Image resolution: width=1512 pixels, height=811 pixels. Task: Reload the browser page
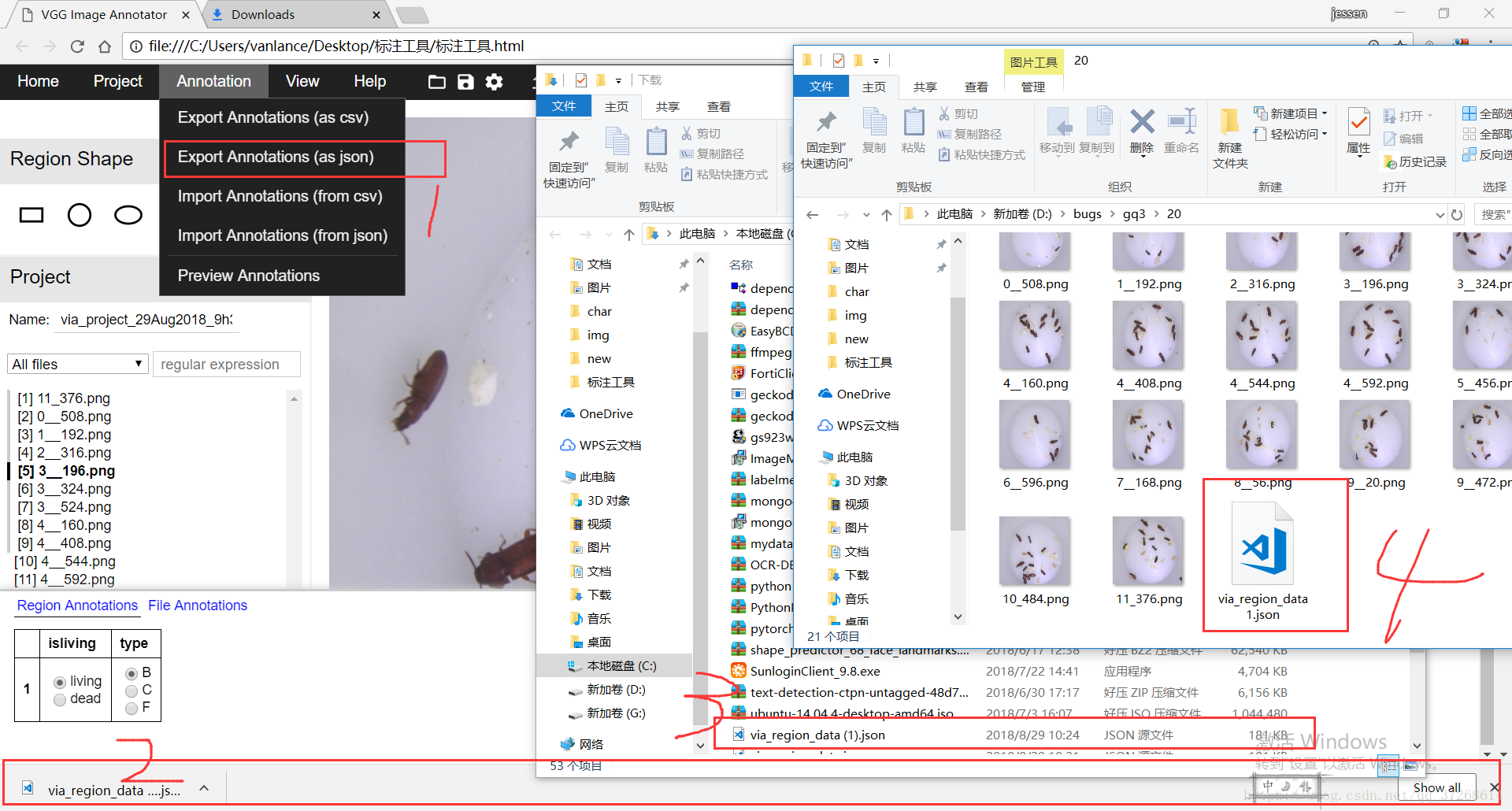point(77,46)
